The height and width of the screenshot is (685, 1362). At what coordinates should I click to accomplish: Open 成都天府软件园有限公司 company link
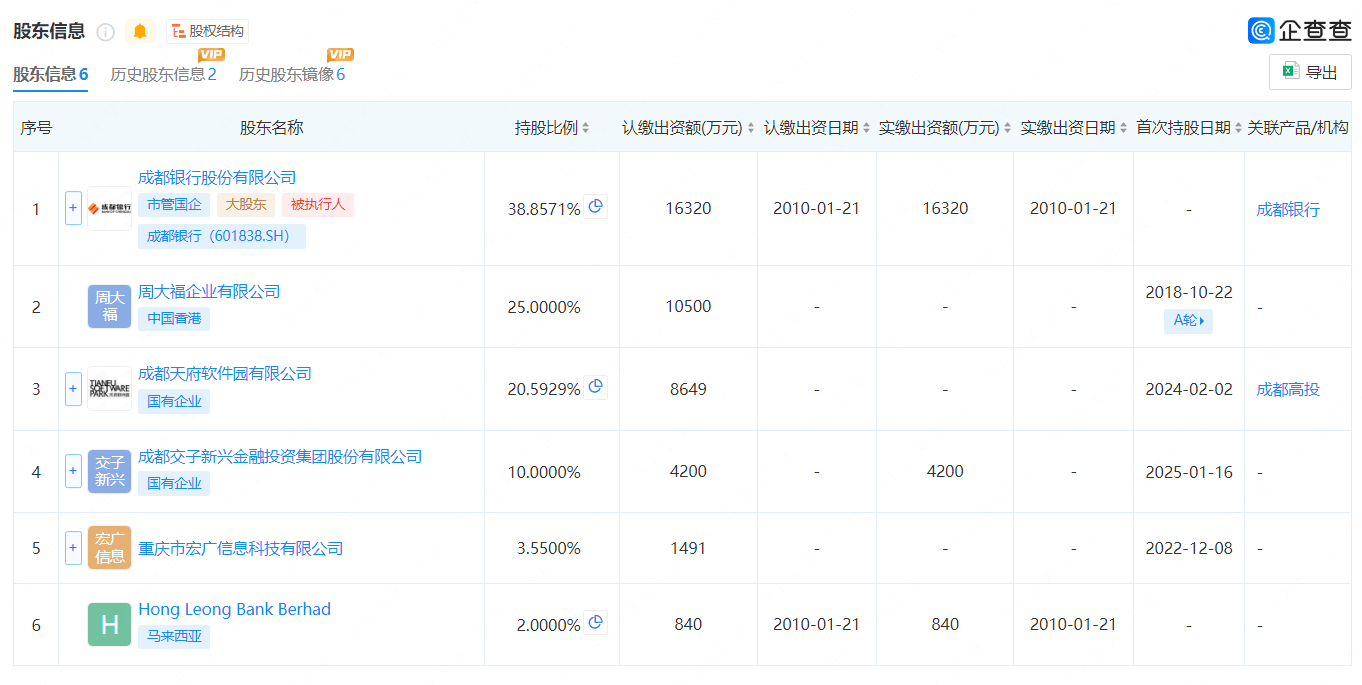tap(225, 374)
